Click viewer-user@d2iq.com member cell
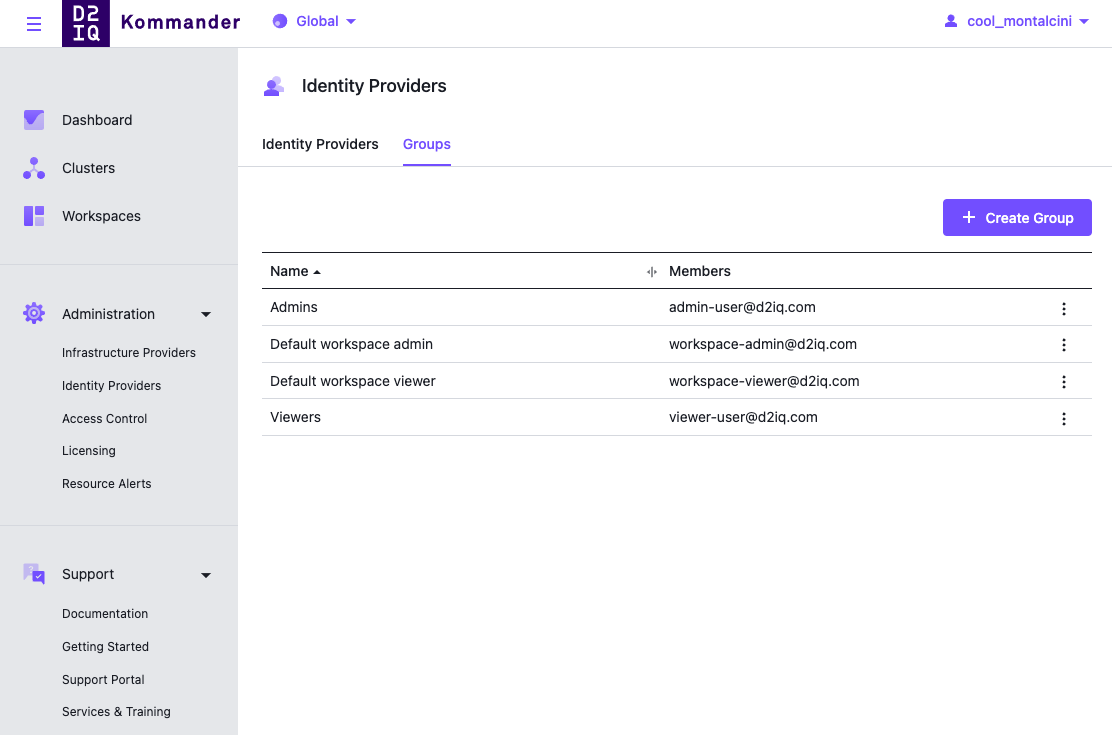Screen dimensions: 1112x735 click(743, 417)
